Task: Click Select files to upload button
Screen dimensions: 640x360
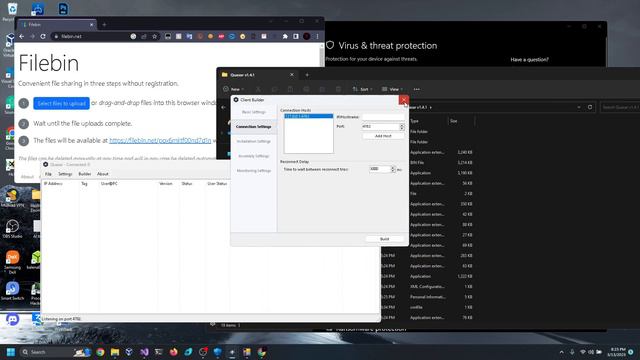Action: [61, 103]
